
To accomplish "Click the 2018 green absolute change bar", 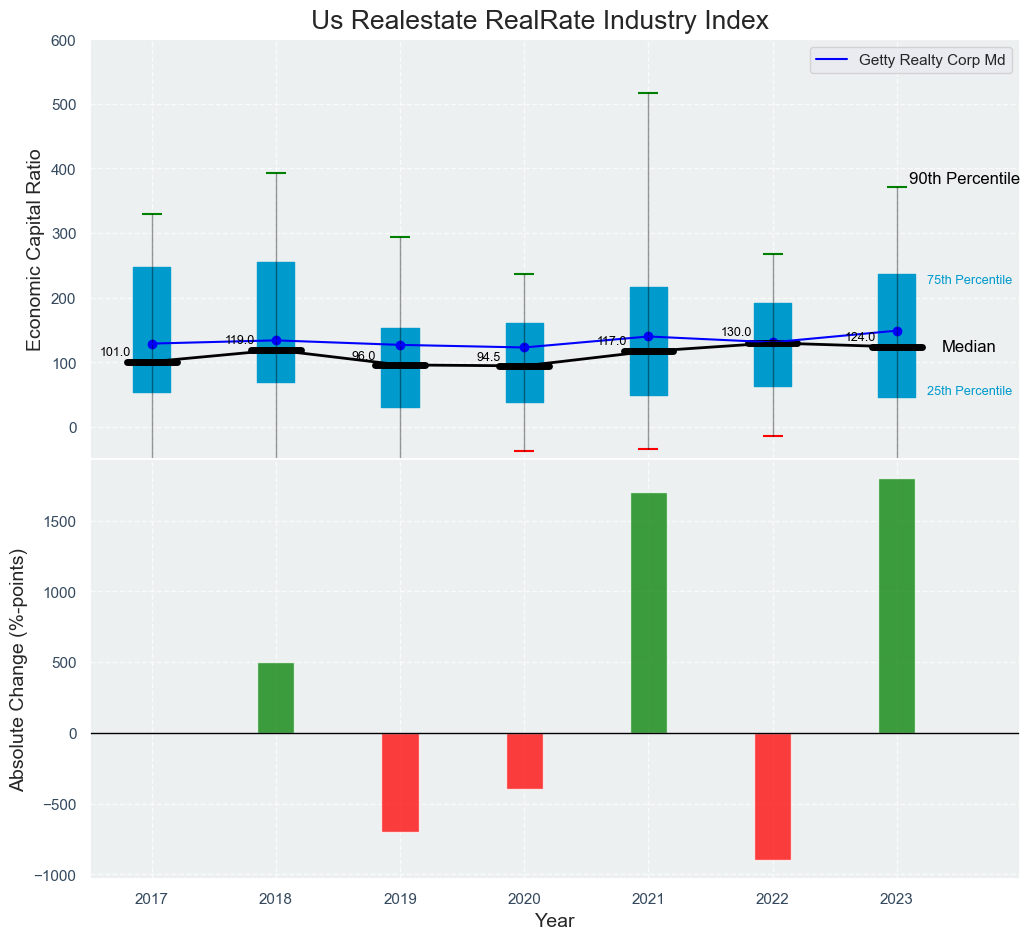I will (x=276, y=698).
